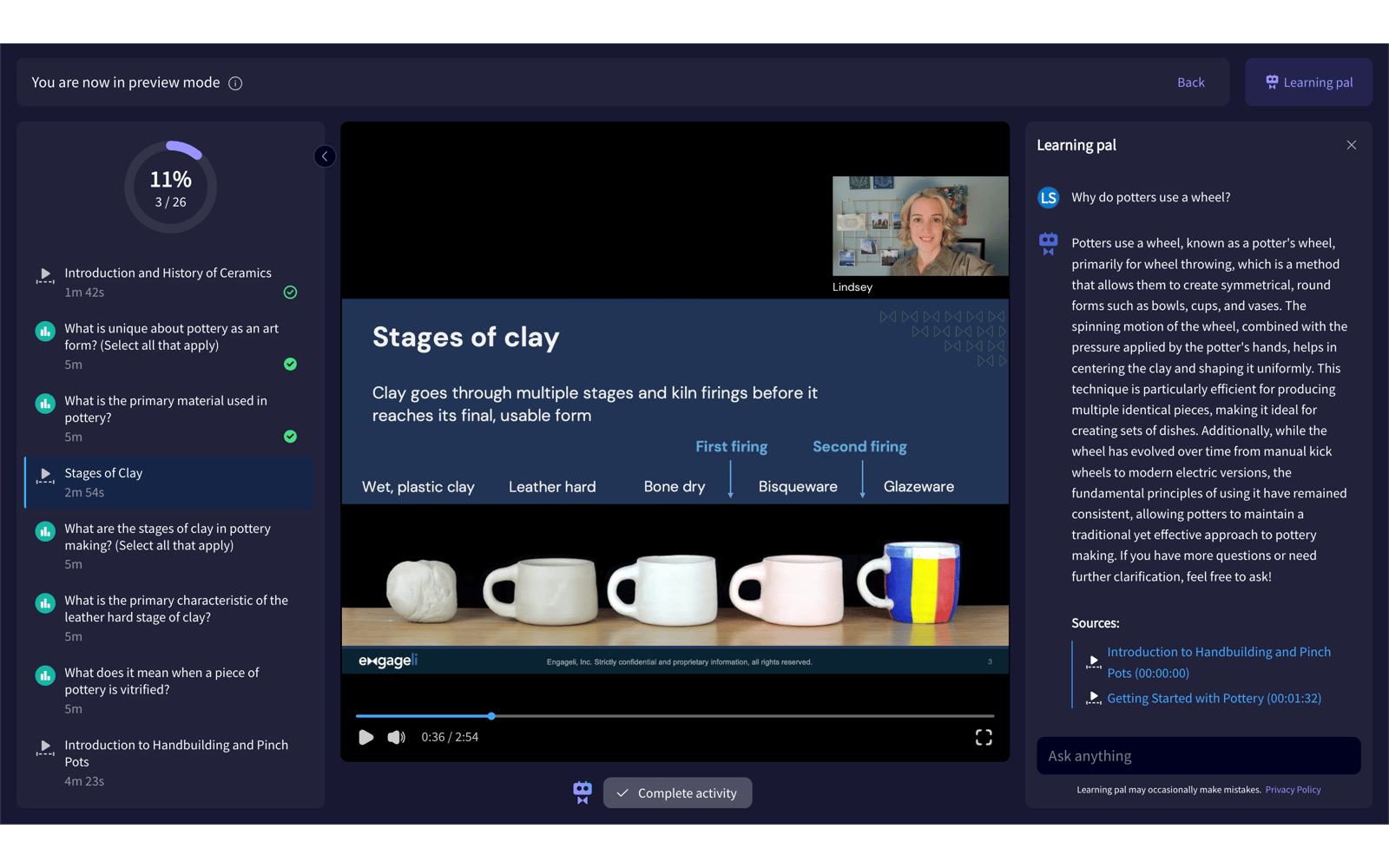1389x868 pixels.
Task: Open the Learning pal bot icon near Complete activity
Action: [x=582, y=792]
